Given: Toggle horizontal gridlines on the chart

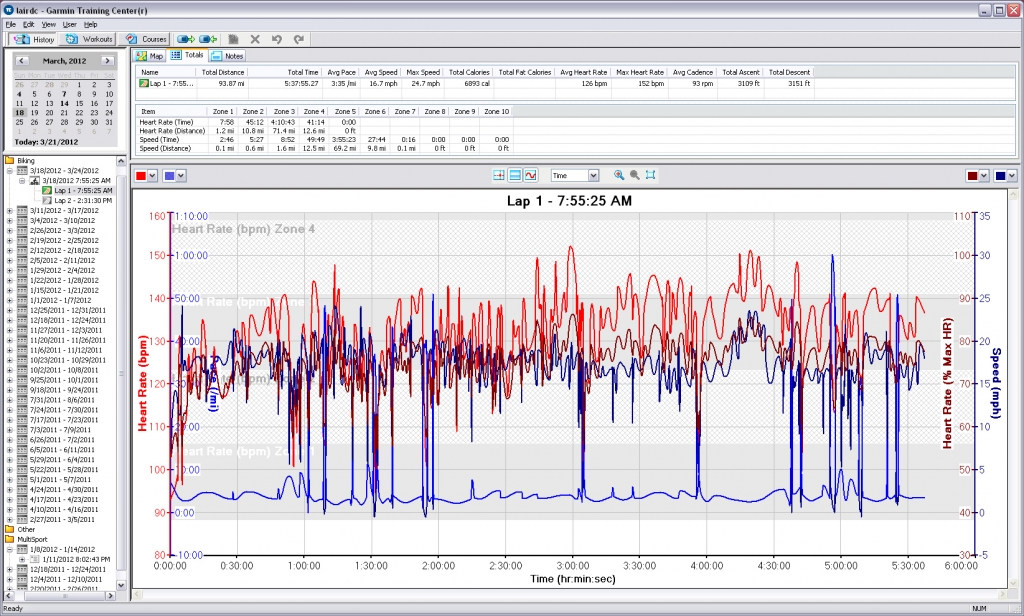Looking at the screenshot, I should coord(515,175).
